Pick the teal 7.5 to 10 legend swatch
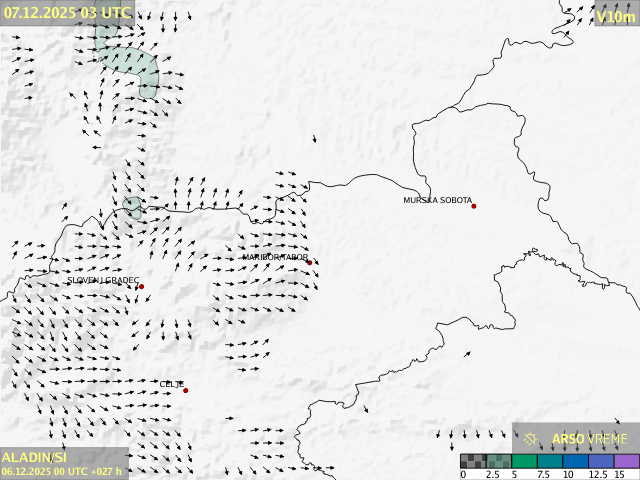640x480 pixels. pyautogui.click(x=550, y=461)
